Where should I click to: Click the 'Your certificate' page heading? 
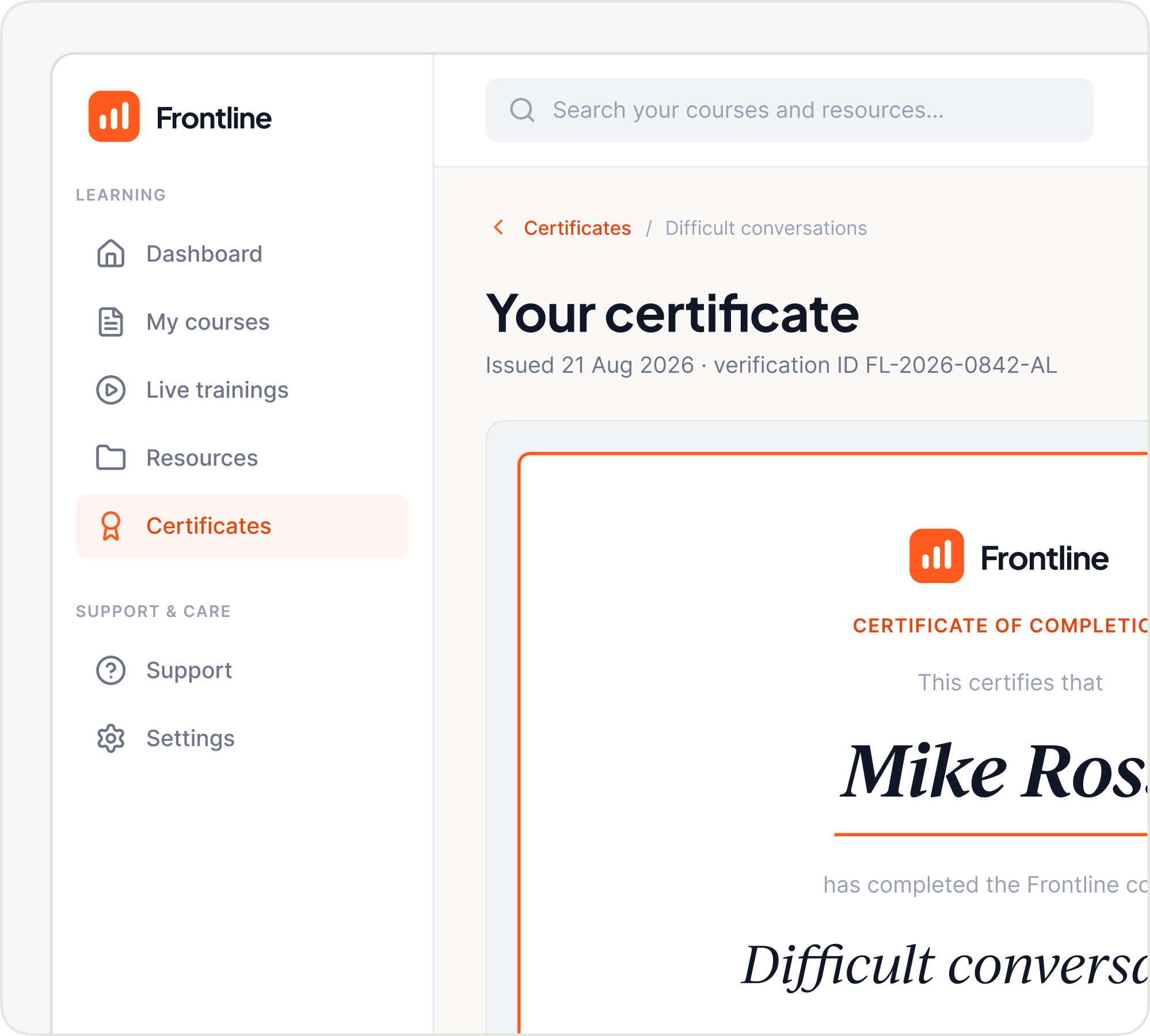[672, 314]
